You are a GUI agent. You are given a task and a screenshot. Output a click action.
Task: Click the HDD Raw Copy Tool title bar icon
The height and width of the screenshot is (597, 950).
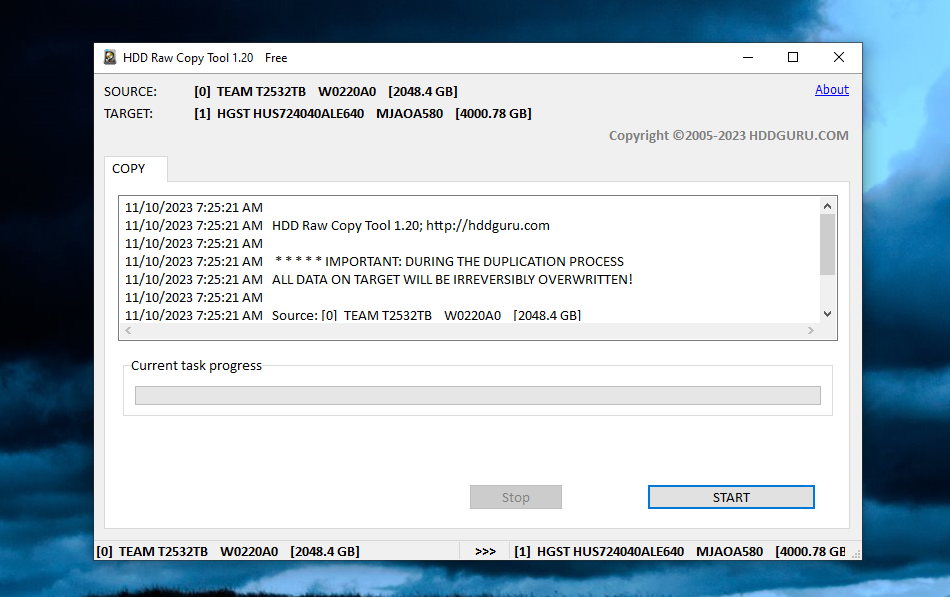click(110, 58)
